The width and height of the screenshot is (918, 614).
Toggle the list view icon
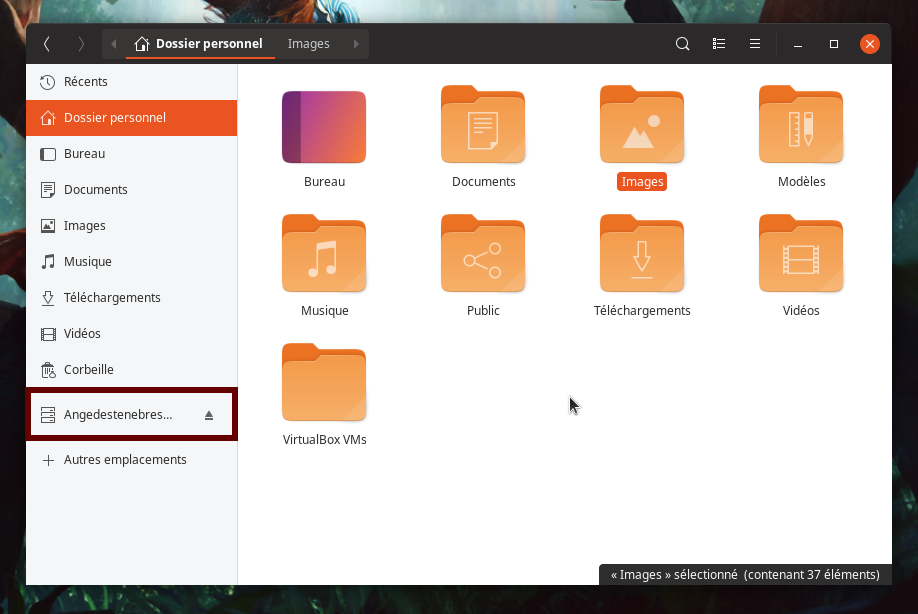point(718,44)
